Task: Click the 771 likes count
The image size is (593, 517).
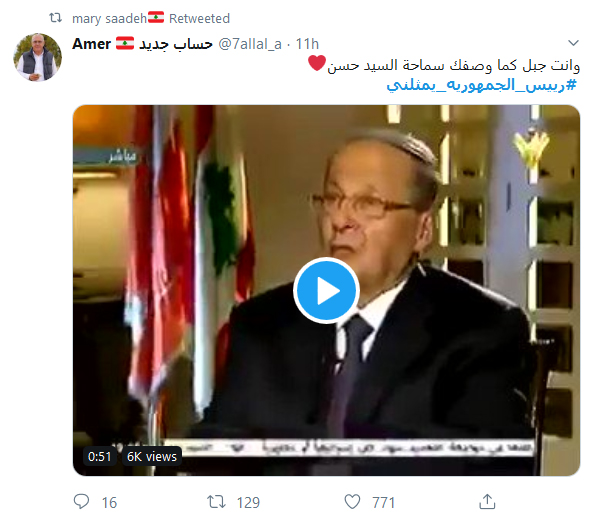Action: [x=383, y=503]
